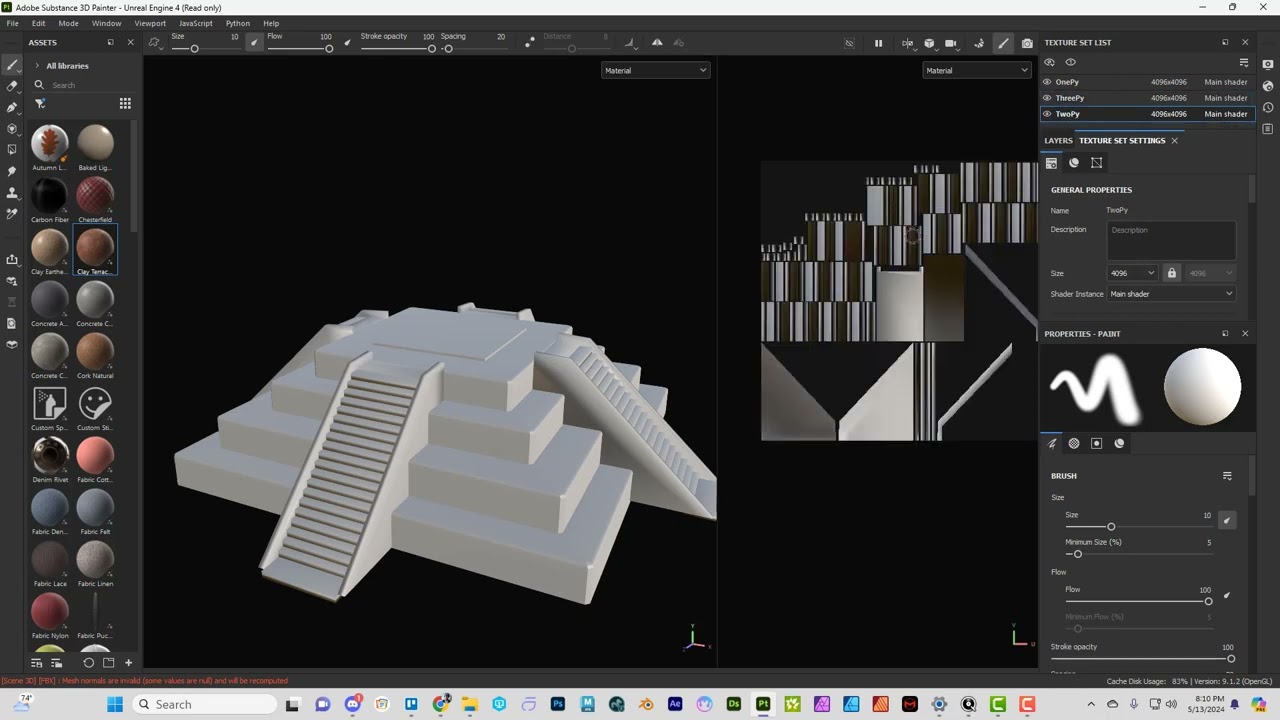
Task: Toggle visibility of TwoPy texture set
Action: point(1047,114)
